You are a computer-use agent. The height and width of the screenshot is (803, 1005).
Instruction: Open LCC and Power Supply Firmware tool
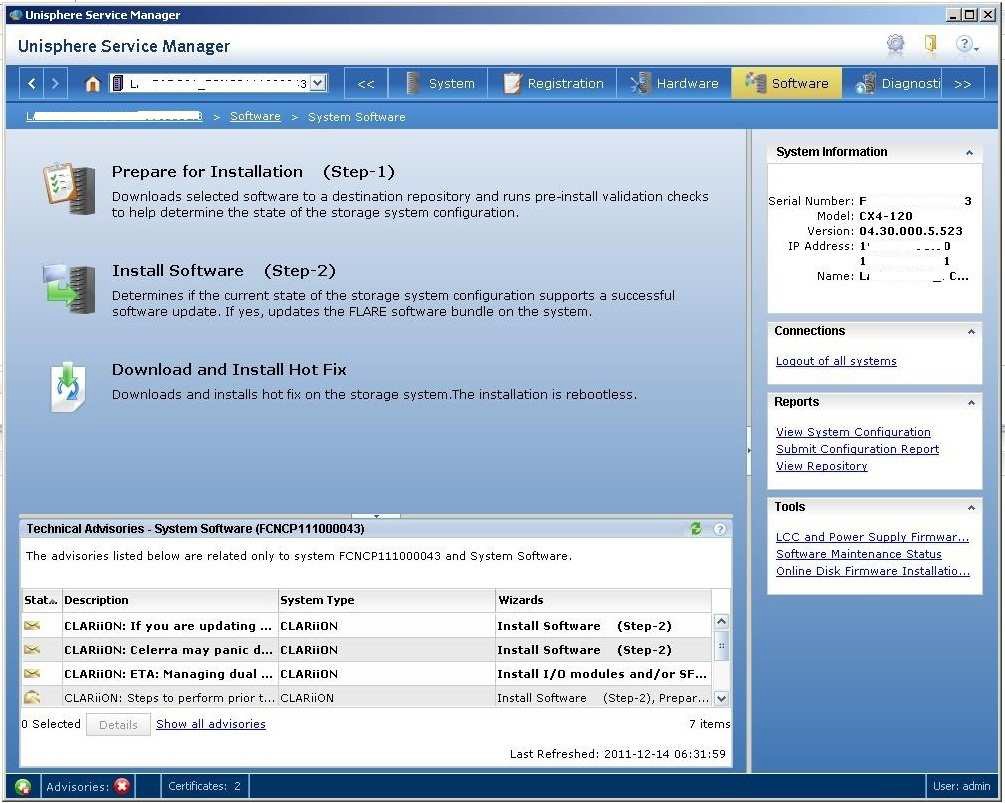(872, 537)
